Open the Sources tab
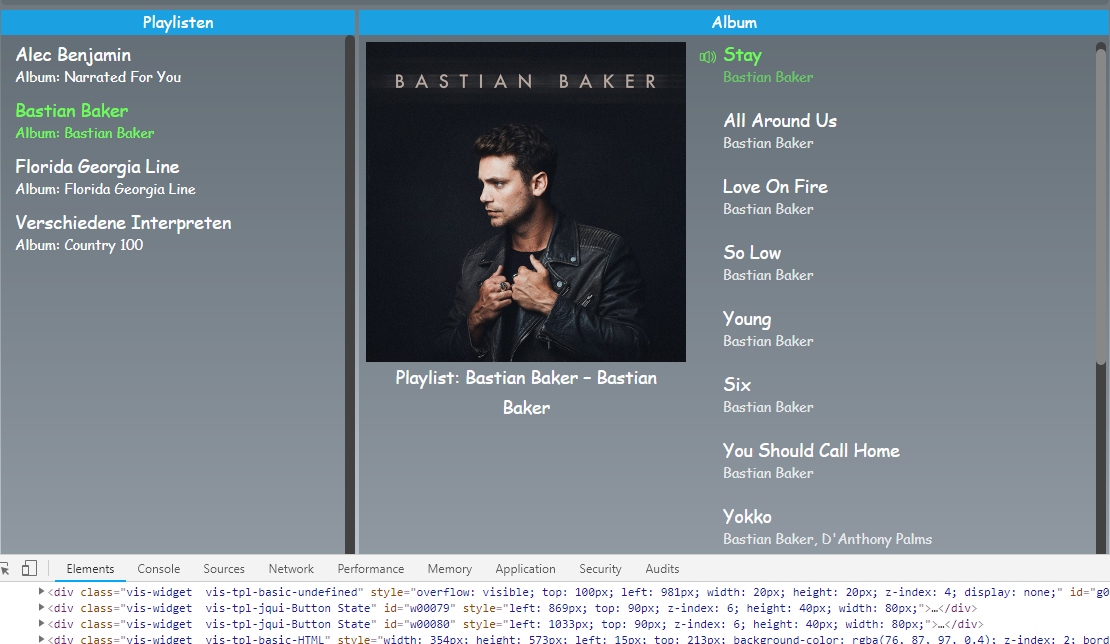The height and width of the screenshot is (644, 1110). (224, 568)
